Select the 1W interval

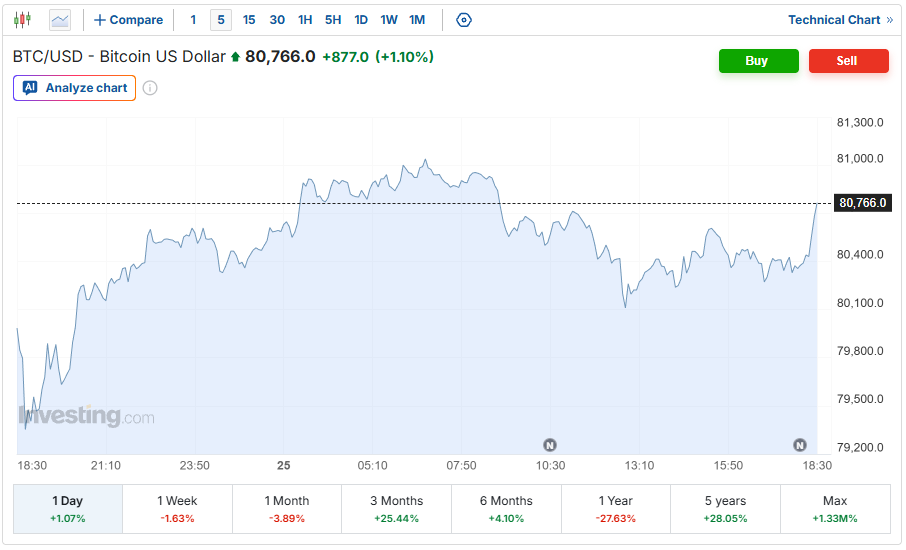tap(389, 20)
